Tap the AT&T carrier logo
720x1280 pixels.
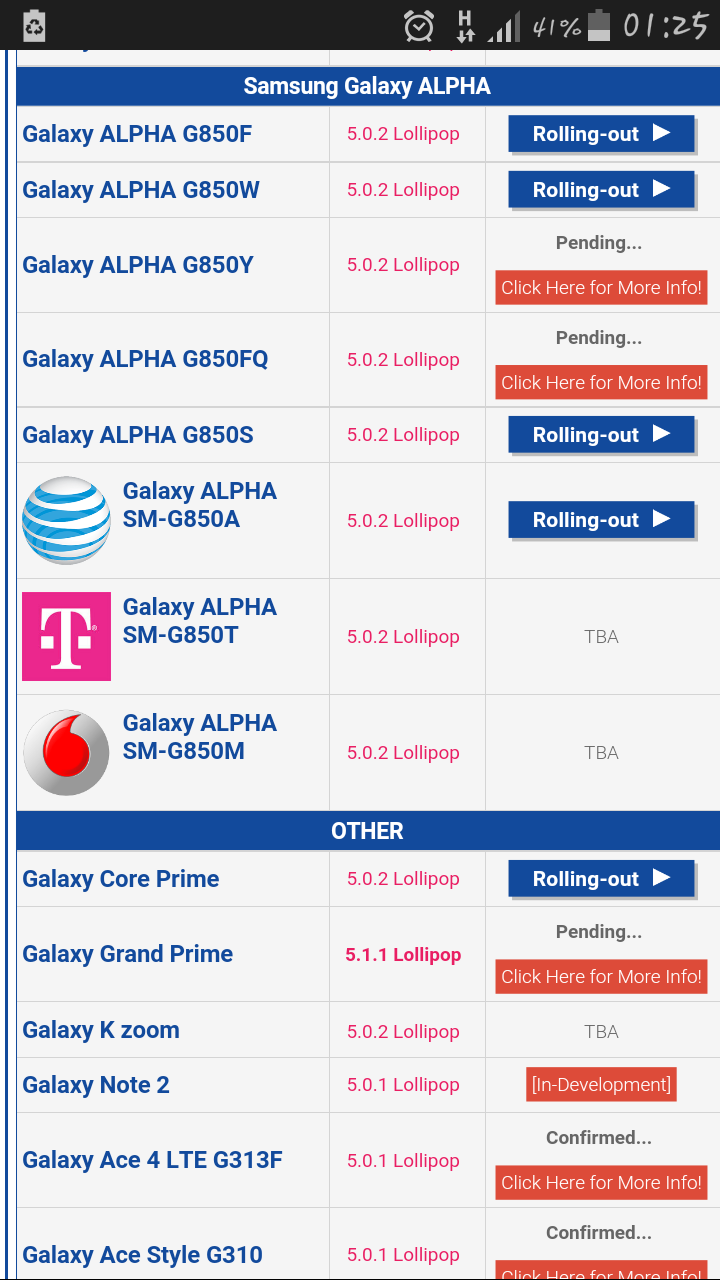tap(66, 520)
